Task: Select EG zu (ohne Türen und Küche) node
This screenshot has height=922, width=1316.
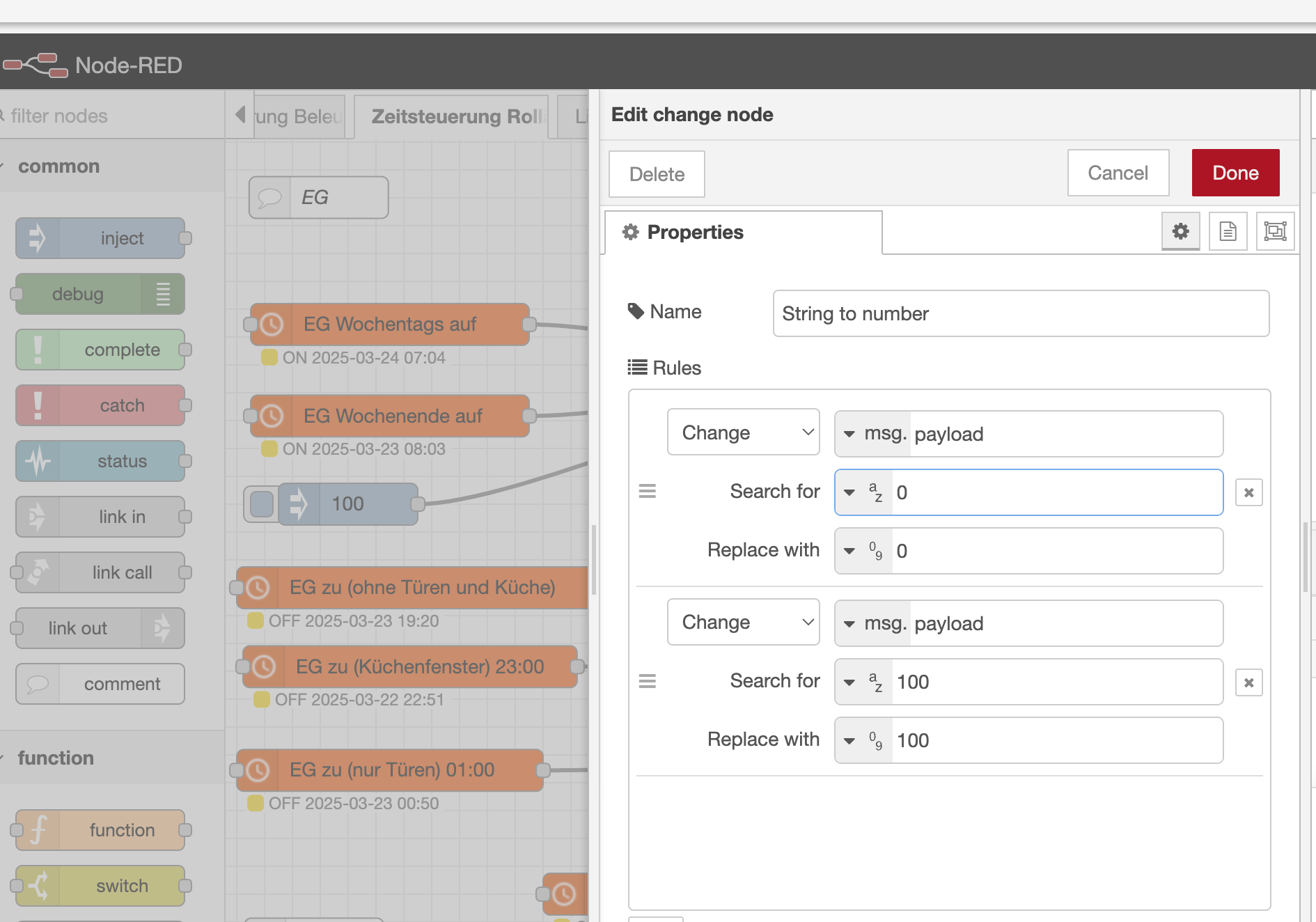Action: (412, 588)
